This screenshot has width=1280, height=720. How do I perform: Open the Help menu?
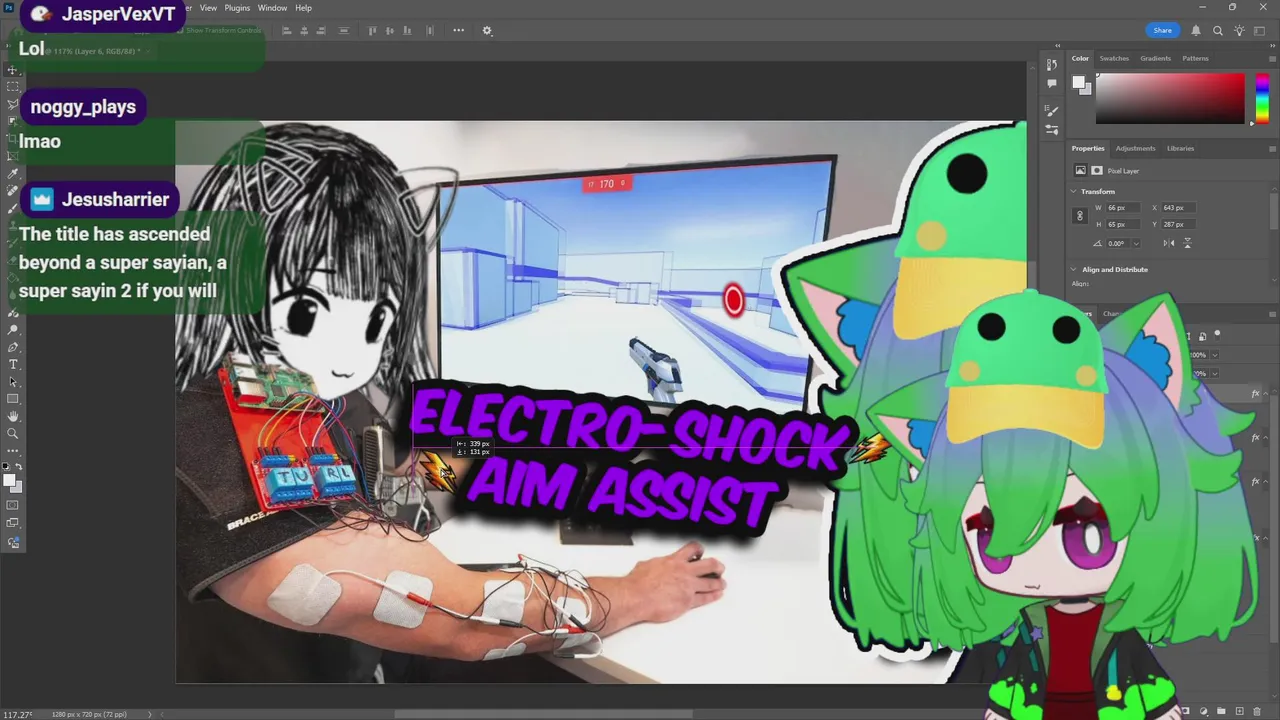point(303,8)
